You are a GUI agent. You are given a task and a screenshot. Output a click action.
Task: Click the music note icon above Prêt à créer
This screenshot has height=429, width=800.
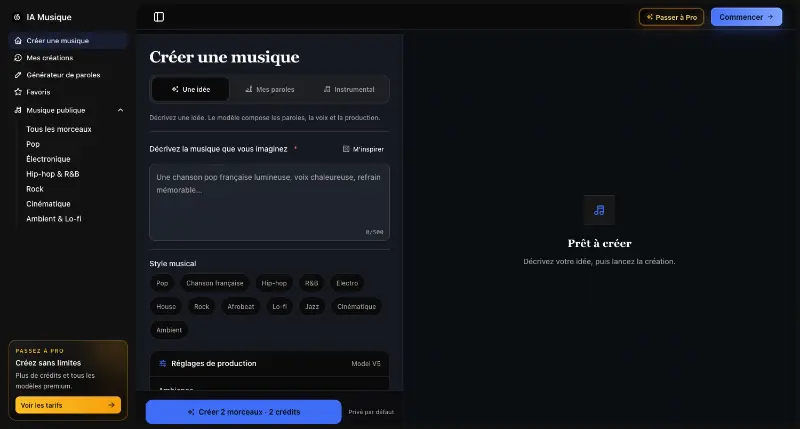click(x=599, y=210)
